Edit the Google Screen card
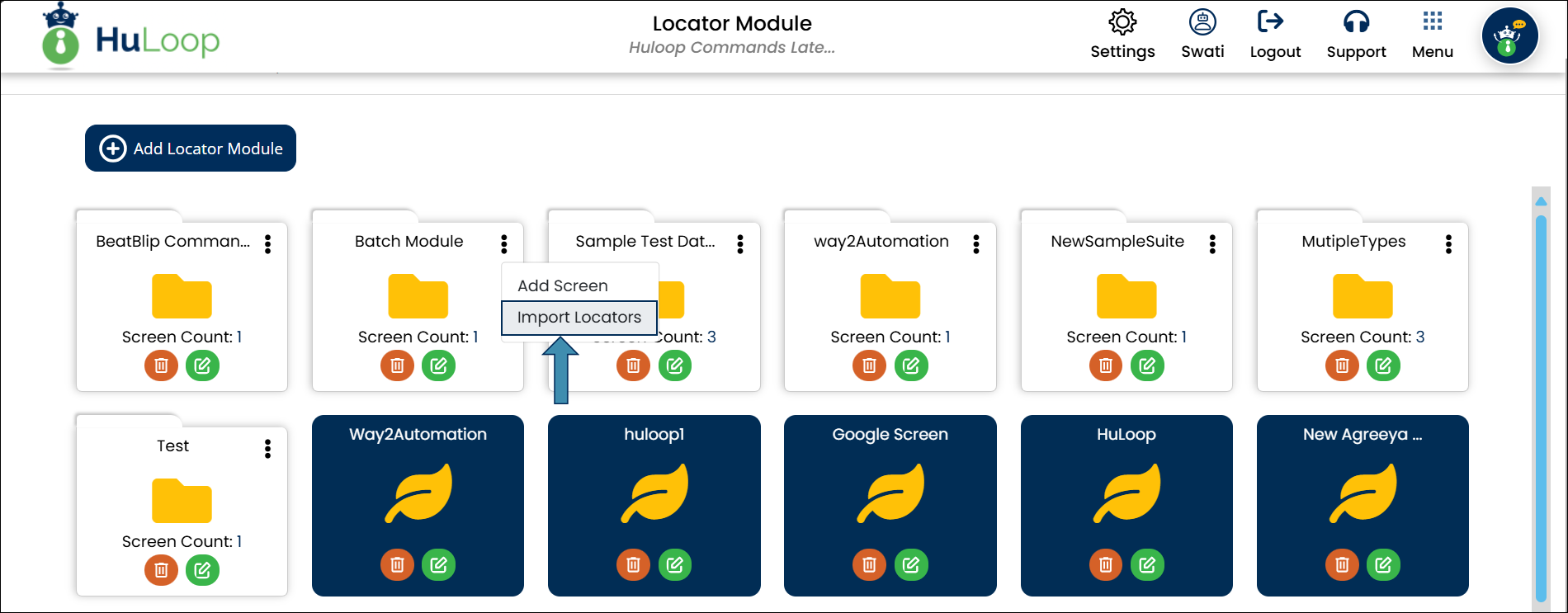Viewport: 1568px width, 613px height. tap(911, 564)
